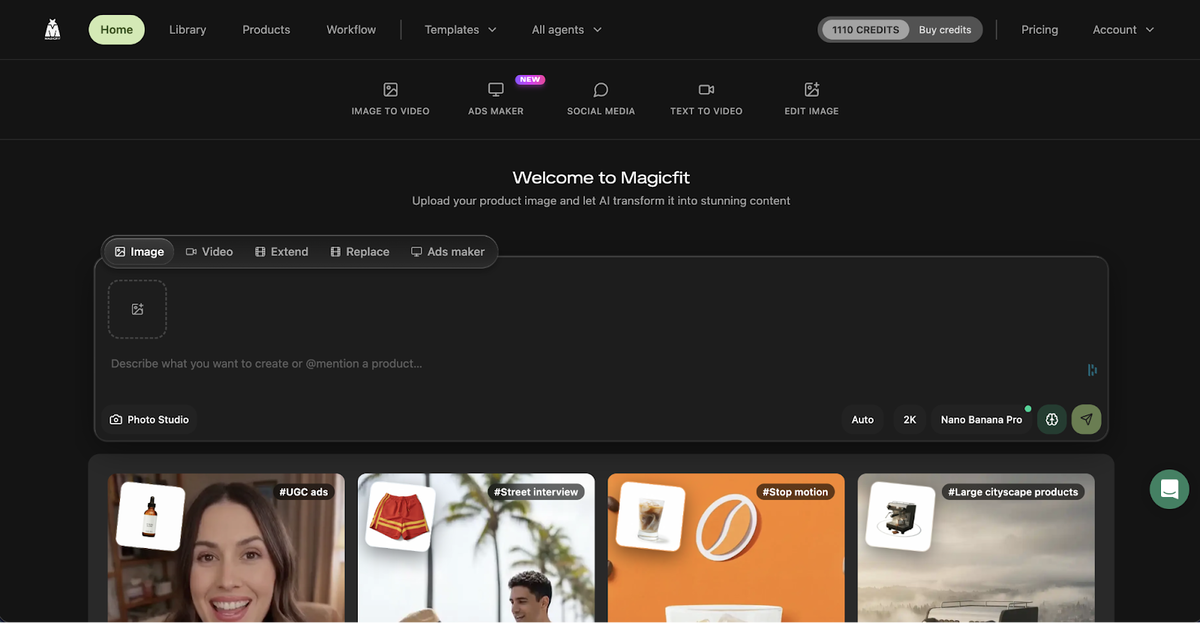Open the Text to Video tool
This screenshot has width=1200, height=623.
click(706, 98)
